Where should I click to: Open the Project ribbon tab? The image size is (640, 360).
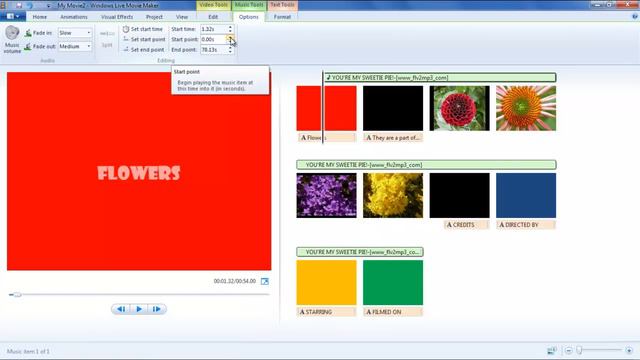tap(154, 17)
